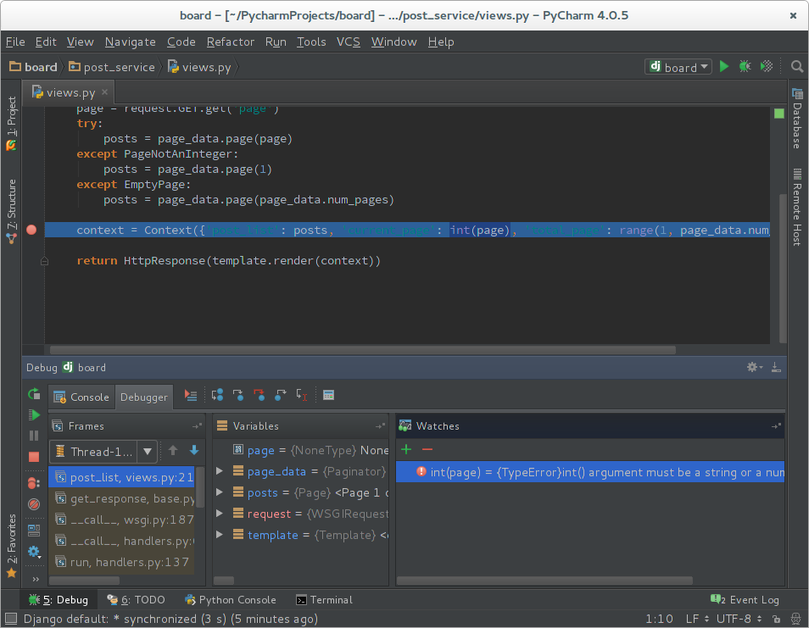
Task: Select the Debugger tab
Action: 144,397
